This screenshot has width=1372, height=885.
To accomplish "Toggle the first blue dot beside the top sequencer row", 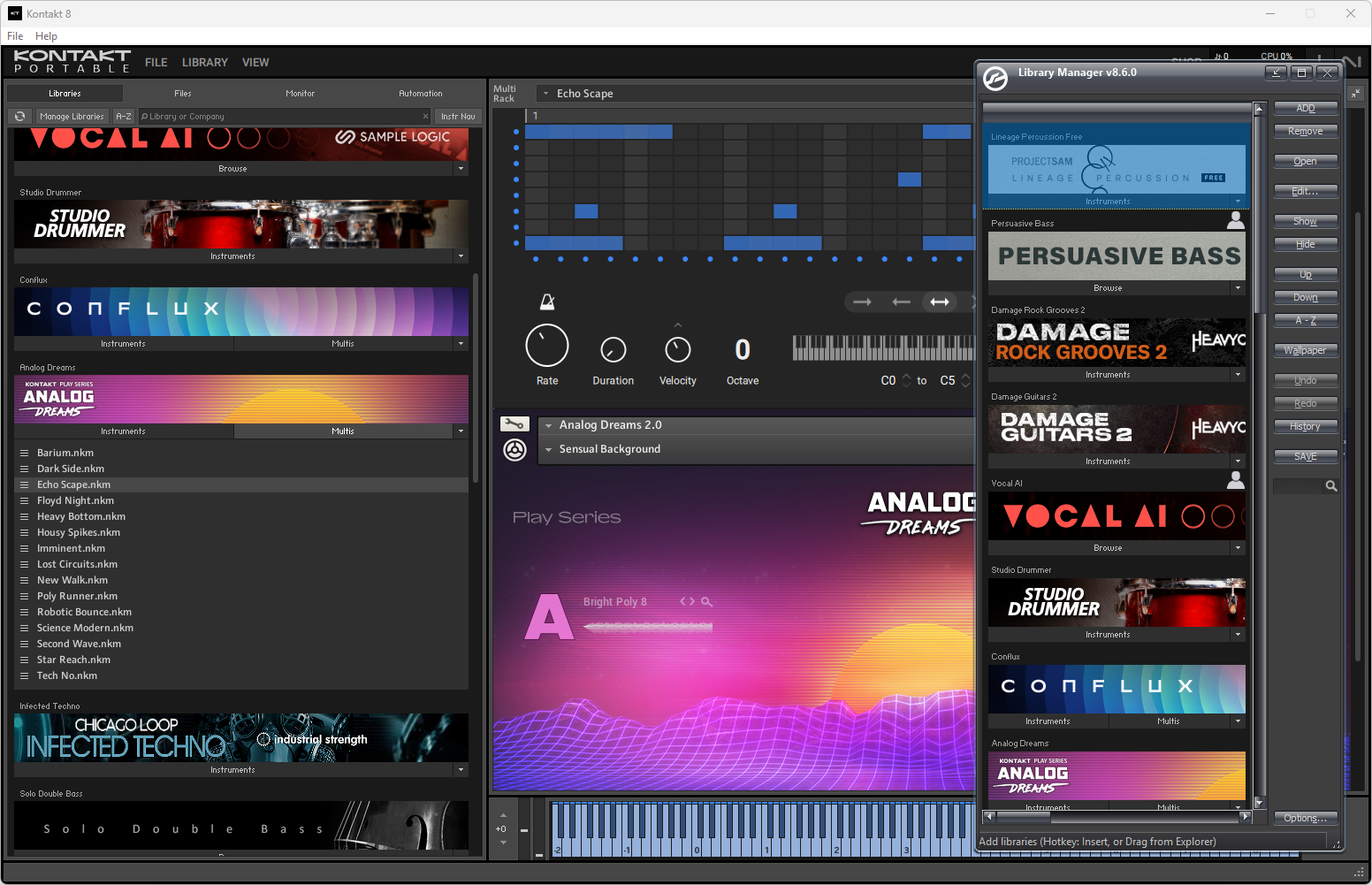I will 516,132.
